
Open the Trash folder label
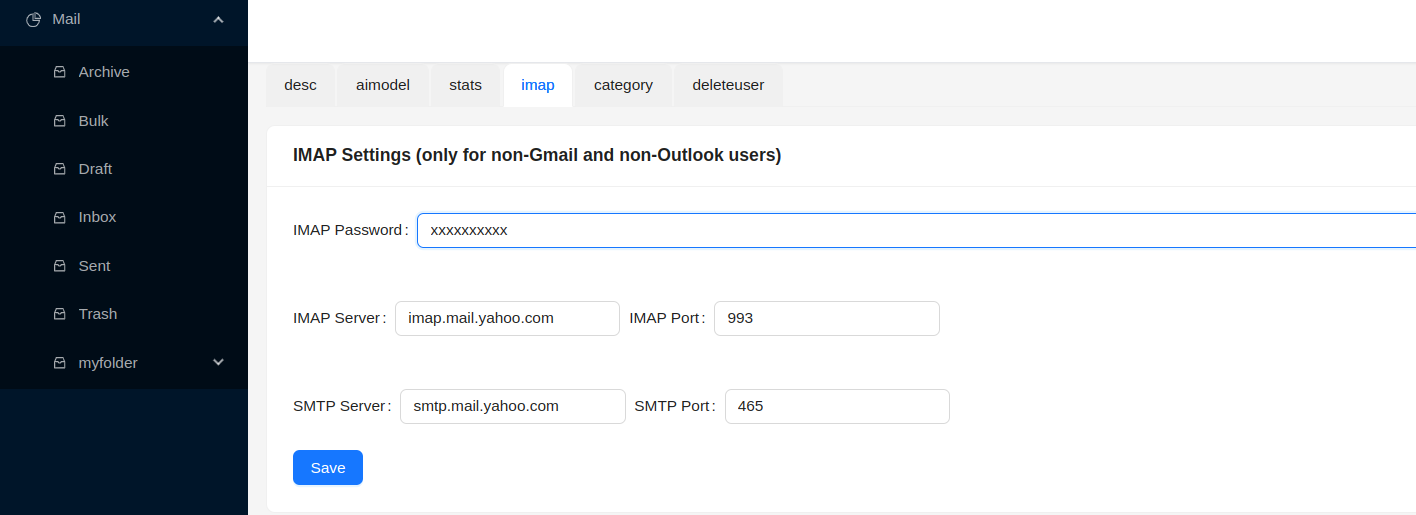[98, 314]
